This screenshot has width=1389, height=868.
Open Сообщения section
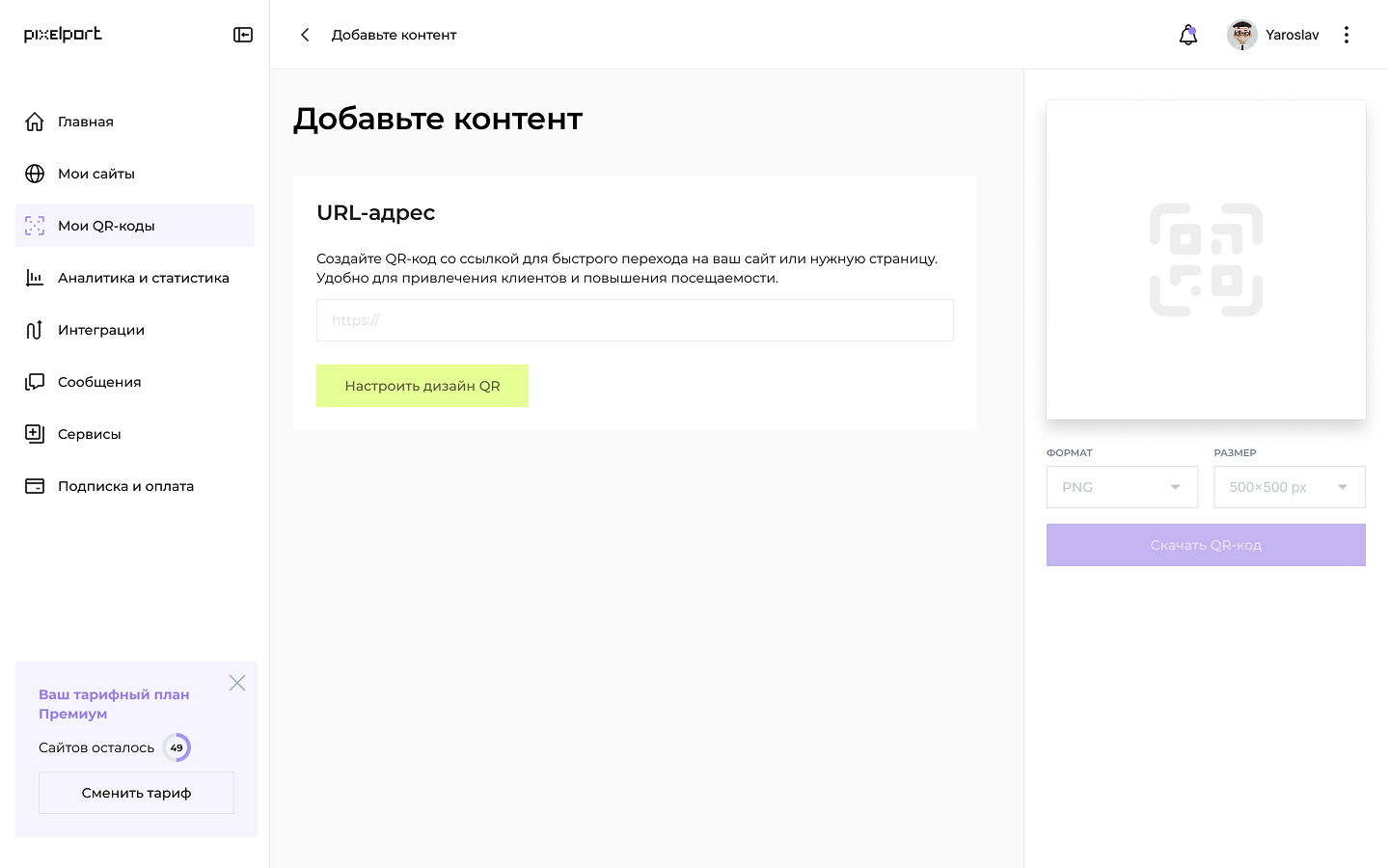[99, 382]
